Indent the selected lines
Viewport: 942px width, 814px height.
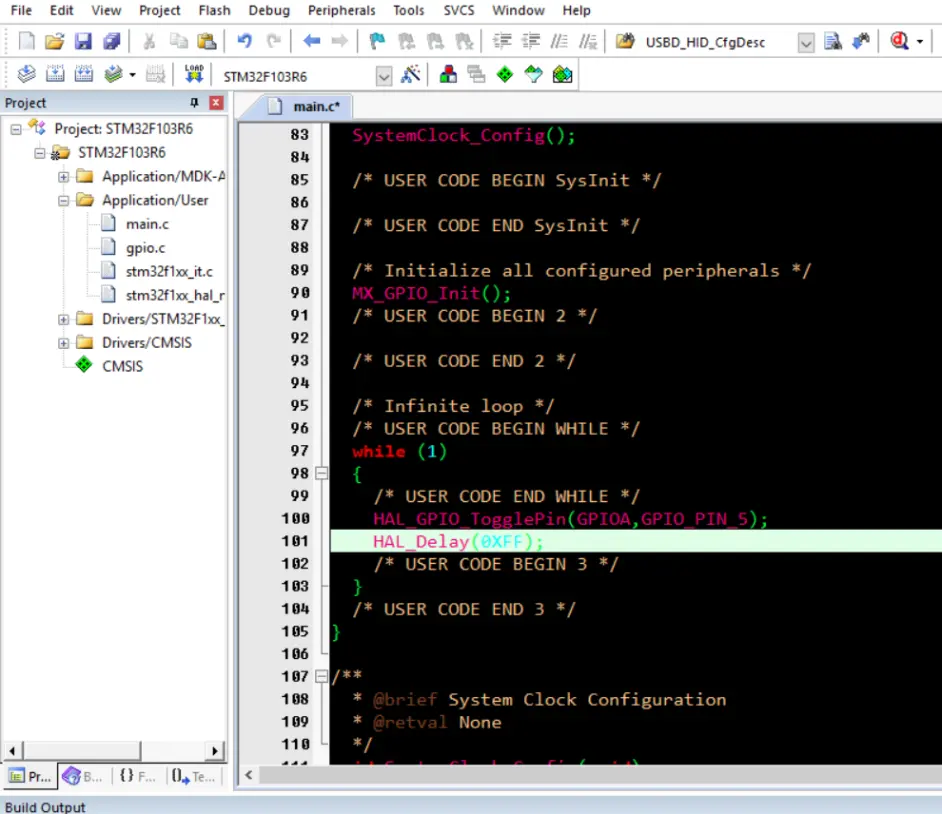coord(502,41)
